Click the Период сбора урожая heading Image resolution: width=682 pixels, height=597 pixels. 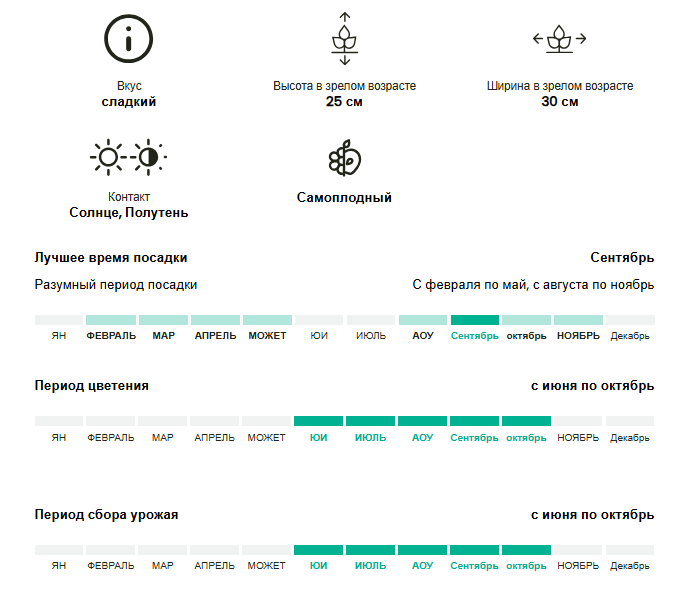[x=107, y=515]
